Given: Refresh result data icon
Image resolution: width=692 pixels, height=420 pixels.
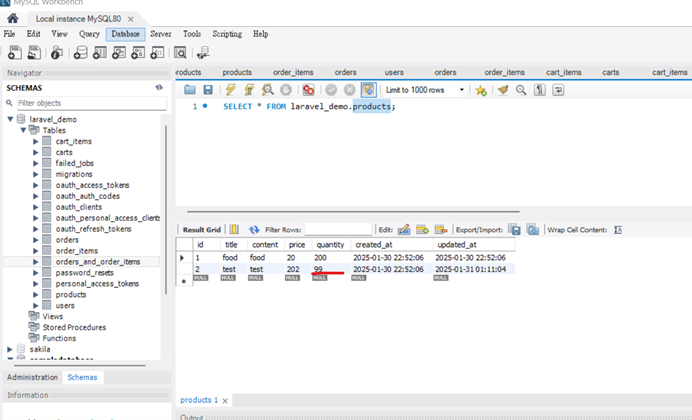Looking at the screenshot, I should point(254,229).
